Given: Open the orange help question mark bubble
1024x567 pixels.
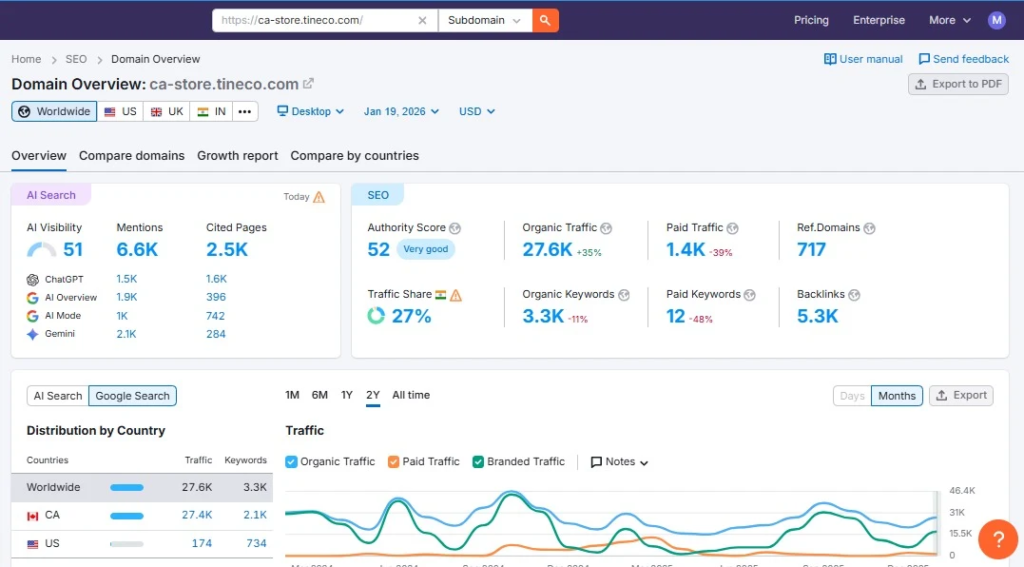Looking at the screenshot, I should 997,539.
